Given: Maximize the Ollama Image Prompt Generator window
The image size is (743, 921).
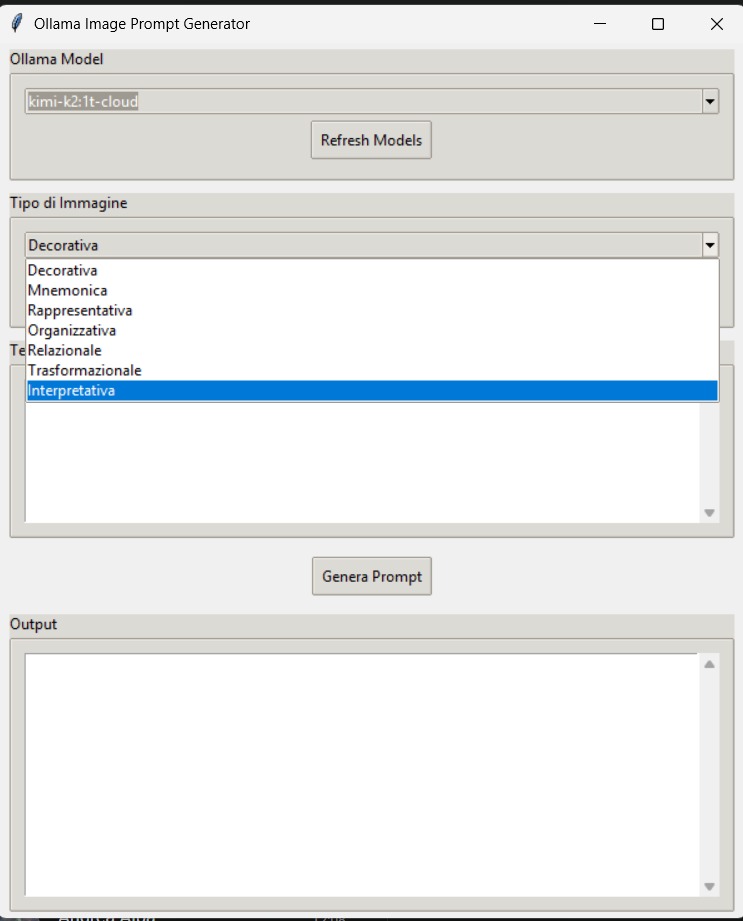Looking at the screenshot, I should [657, 24].
